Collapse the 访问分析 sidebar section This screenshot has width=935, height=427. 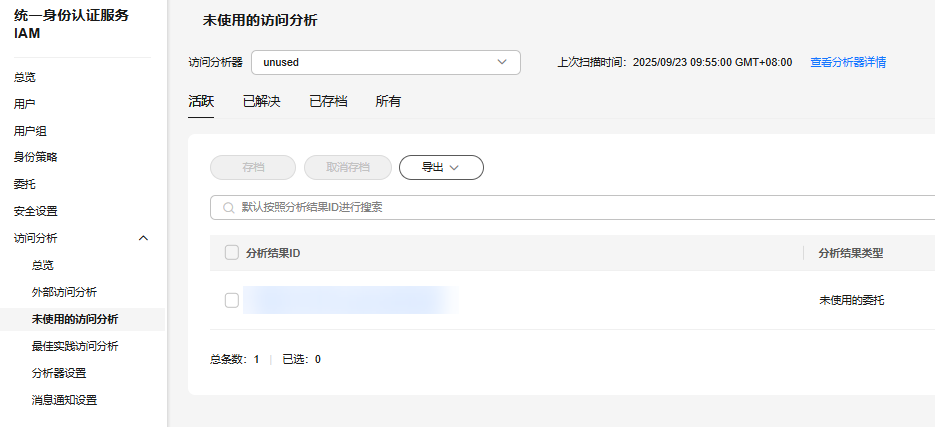tap(143, 238)
